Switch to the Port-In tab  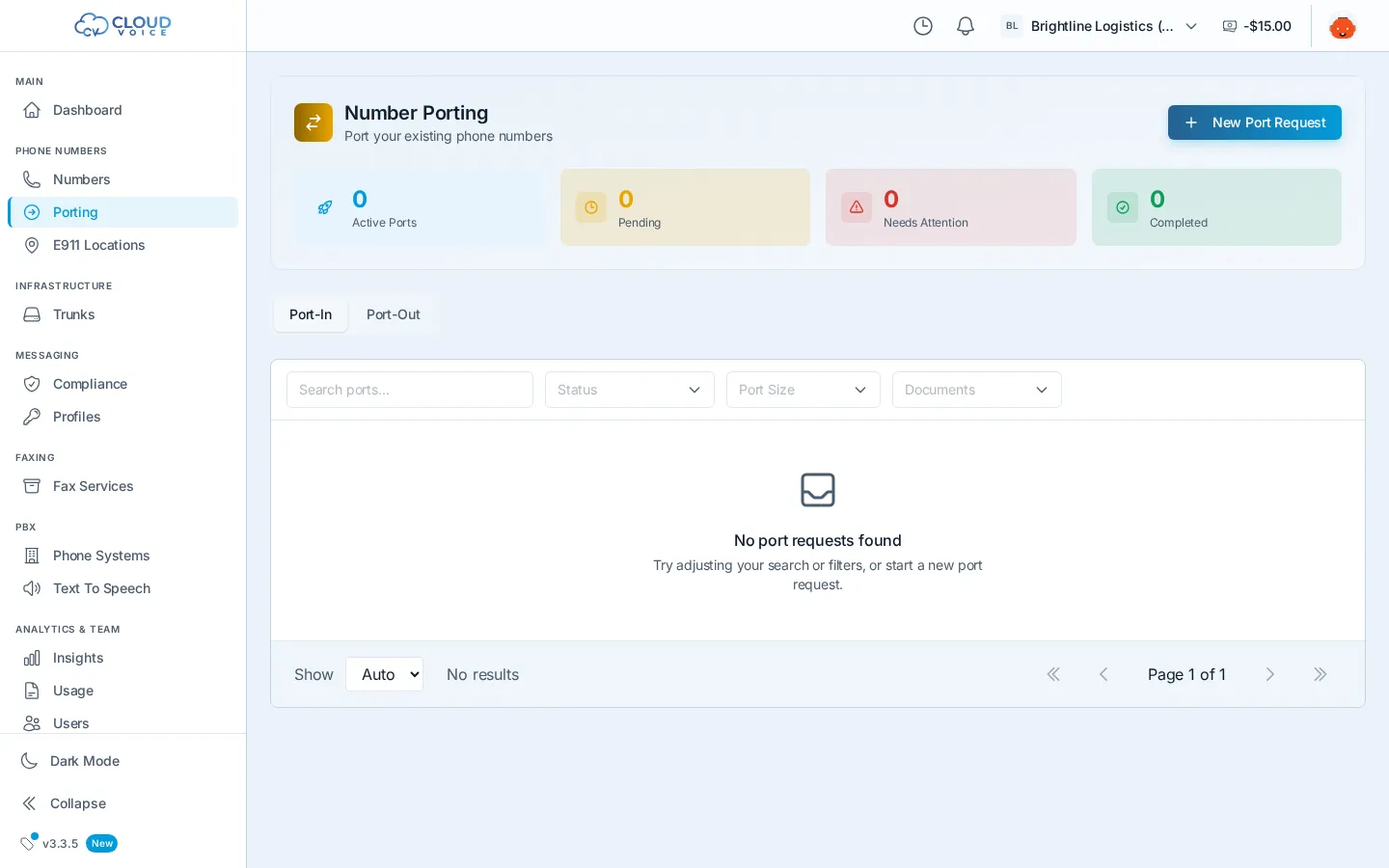coord(311,314)
